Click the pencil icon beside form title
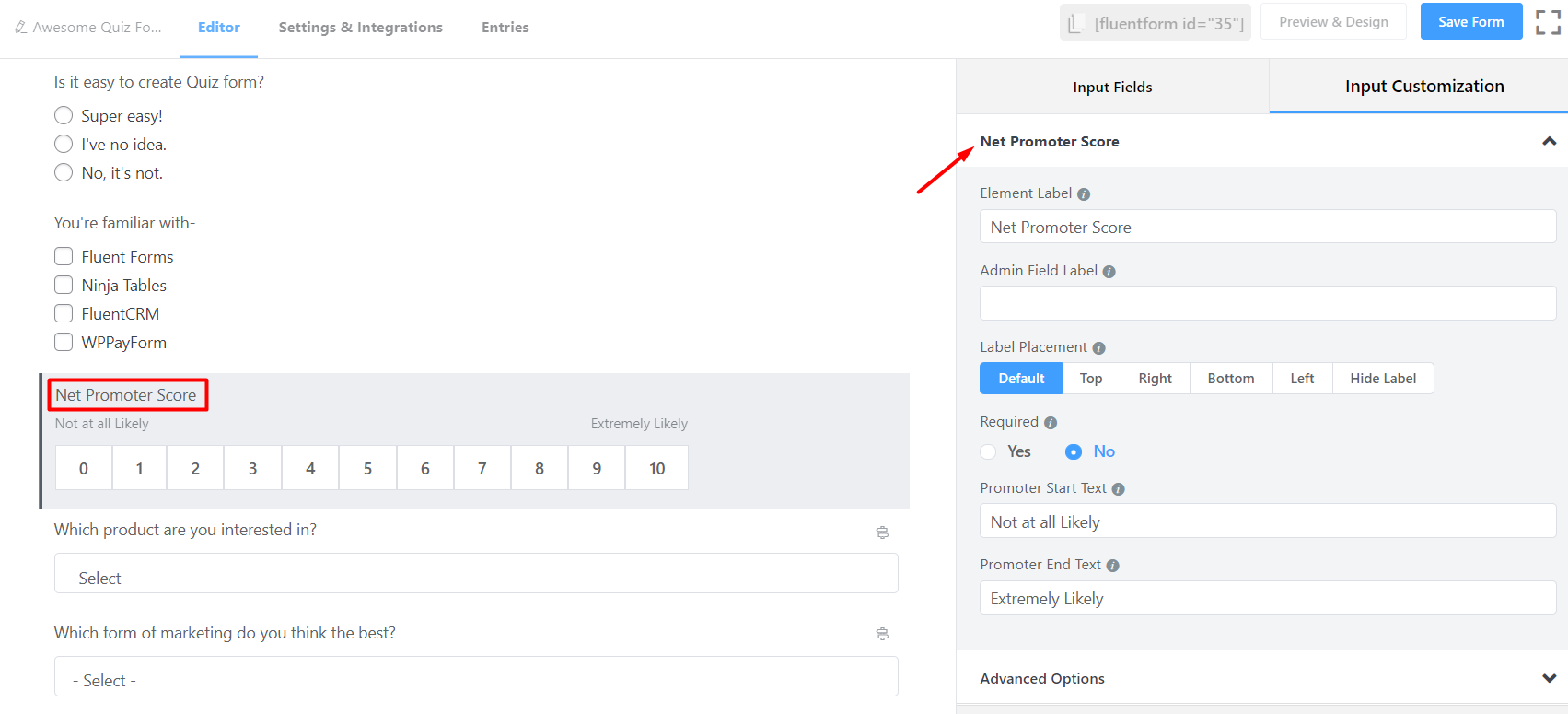Screen dimensions: 1568x714 20,28
